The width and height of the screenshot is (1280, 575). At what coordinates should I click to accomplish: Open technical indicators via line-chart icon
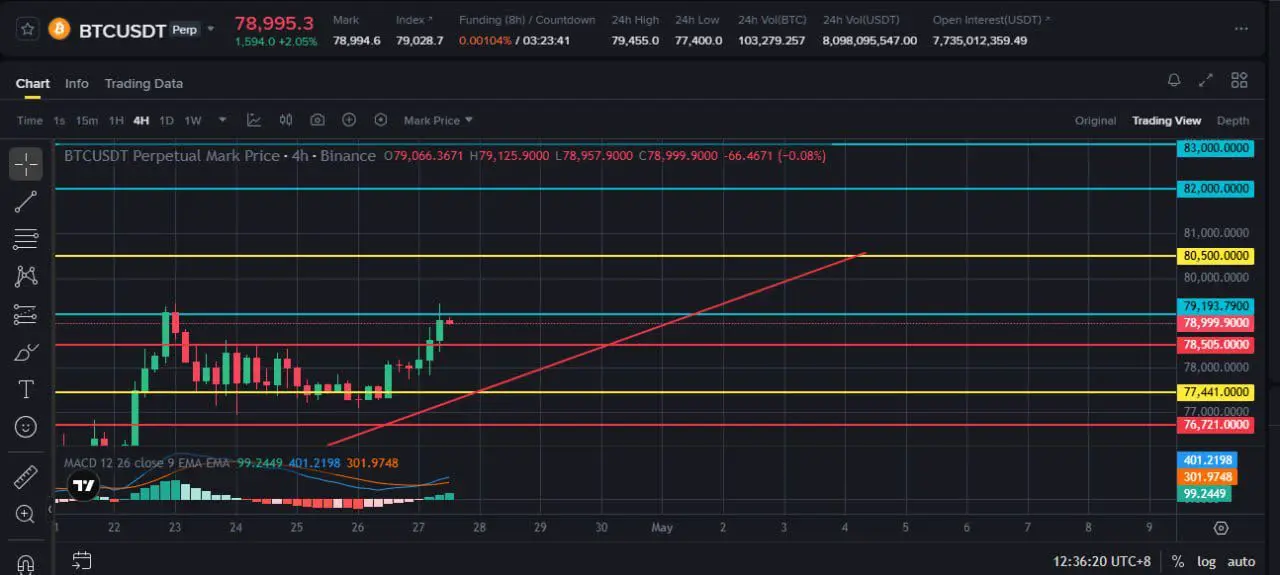tap(254, 120)
